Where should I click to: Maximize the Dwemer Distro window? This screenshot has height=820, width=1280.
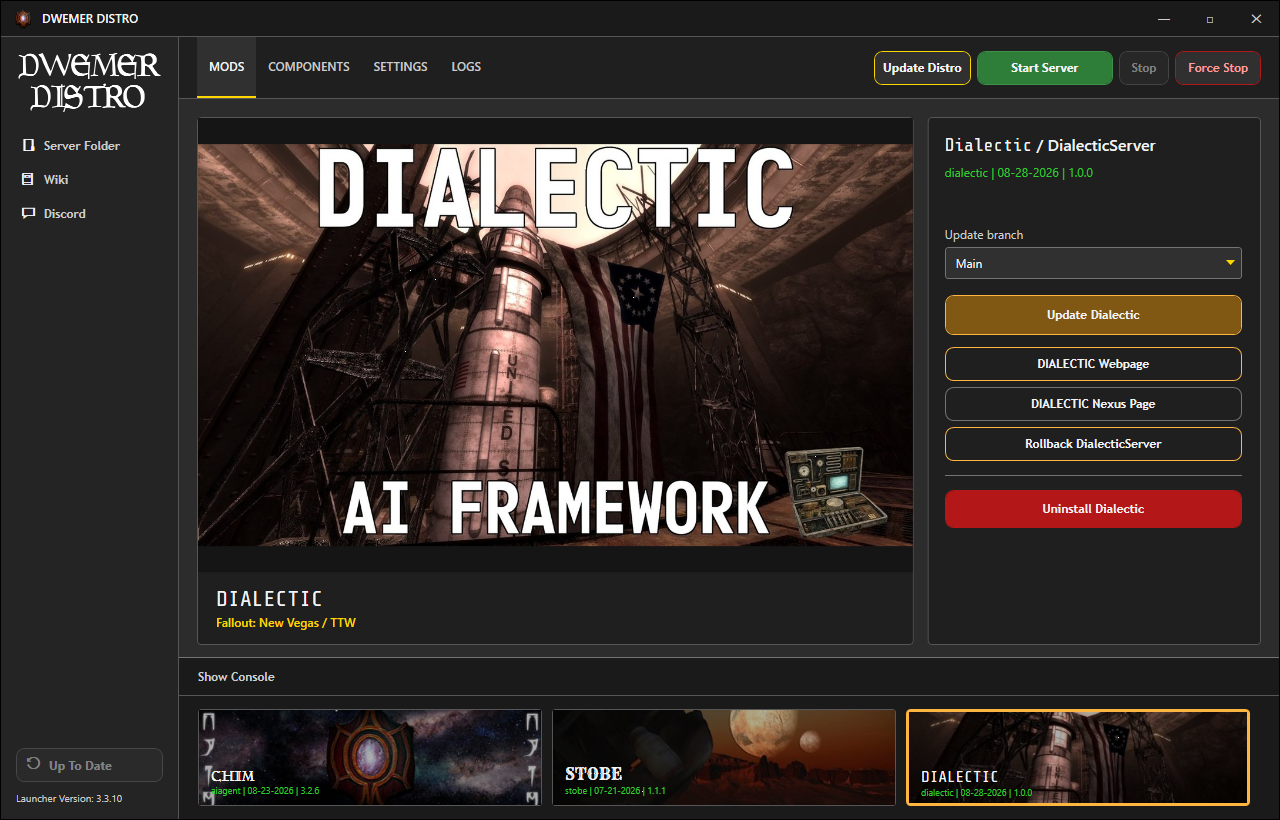[x=1210, y=18]
